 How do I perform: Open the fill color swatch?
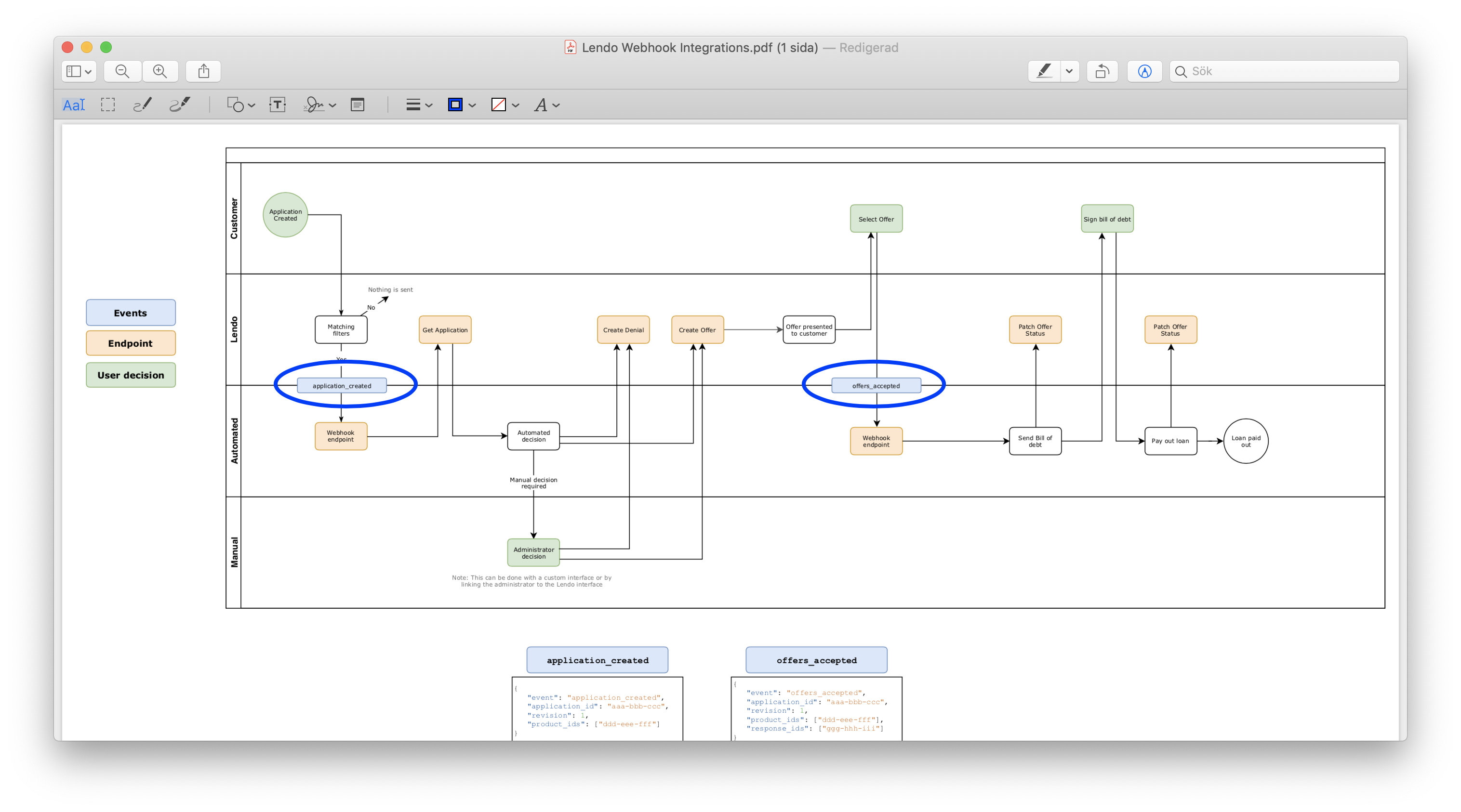click(499, 105)
